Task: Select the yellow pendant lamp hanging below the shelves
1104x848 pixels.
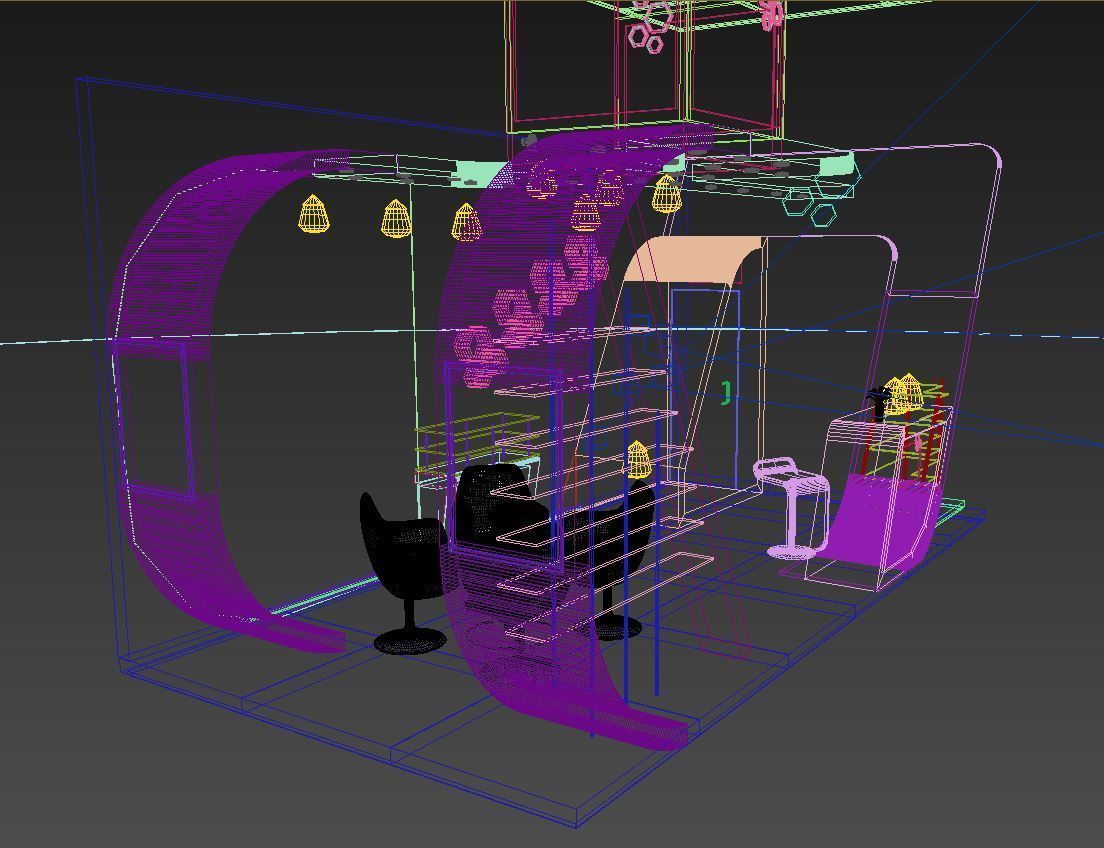Action: 638,459
